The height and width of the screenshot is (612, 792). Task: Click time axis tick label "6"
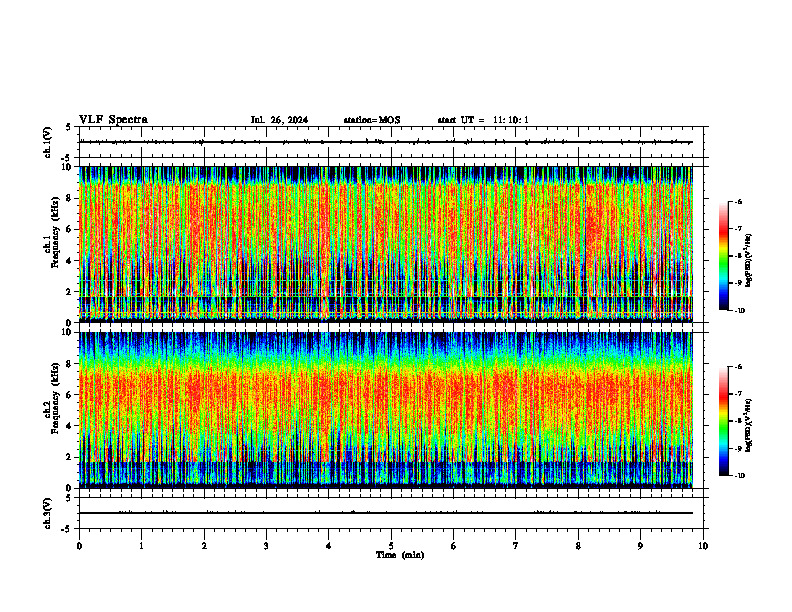[x=454, y=546]
